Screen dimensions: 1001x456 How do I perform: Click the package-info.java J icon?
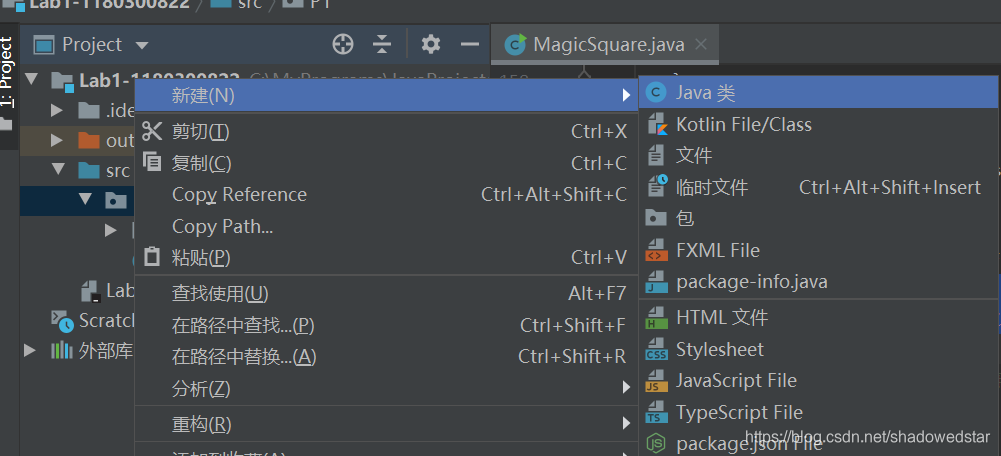click(x=656, y=282)
